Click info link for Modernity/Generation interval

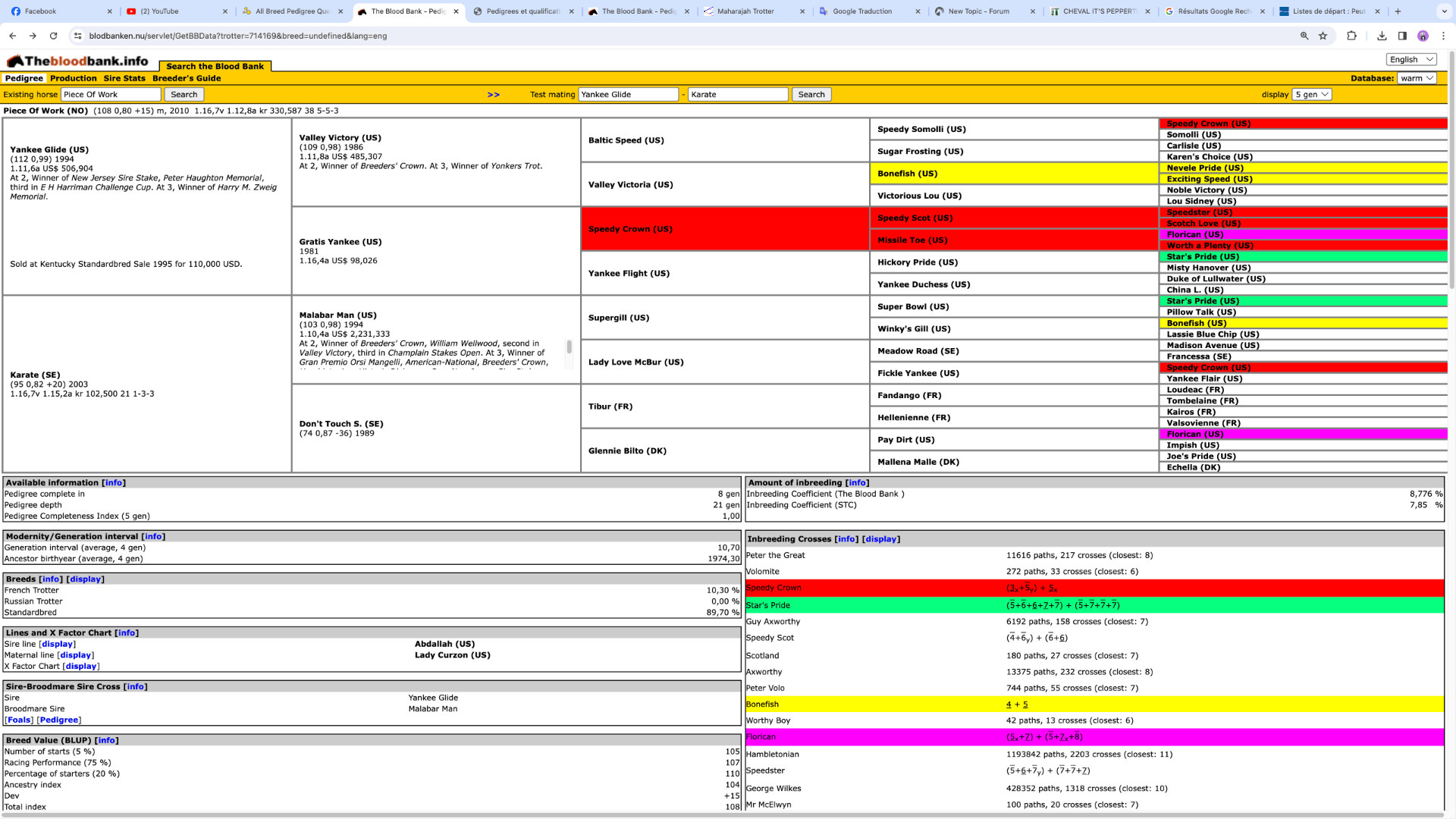(x=153, y=537)
